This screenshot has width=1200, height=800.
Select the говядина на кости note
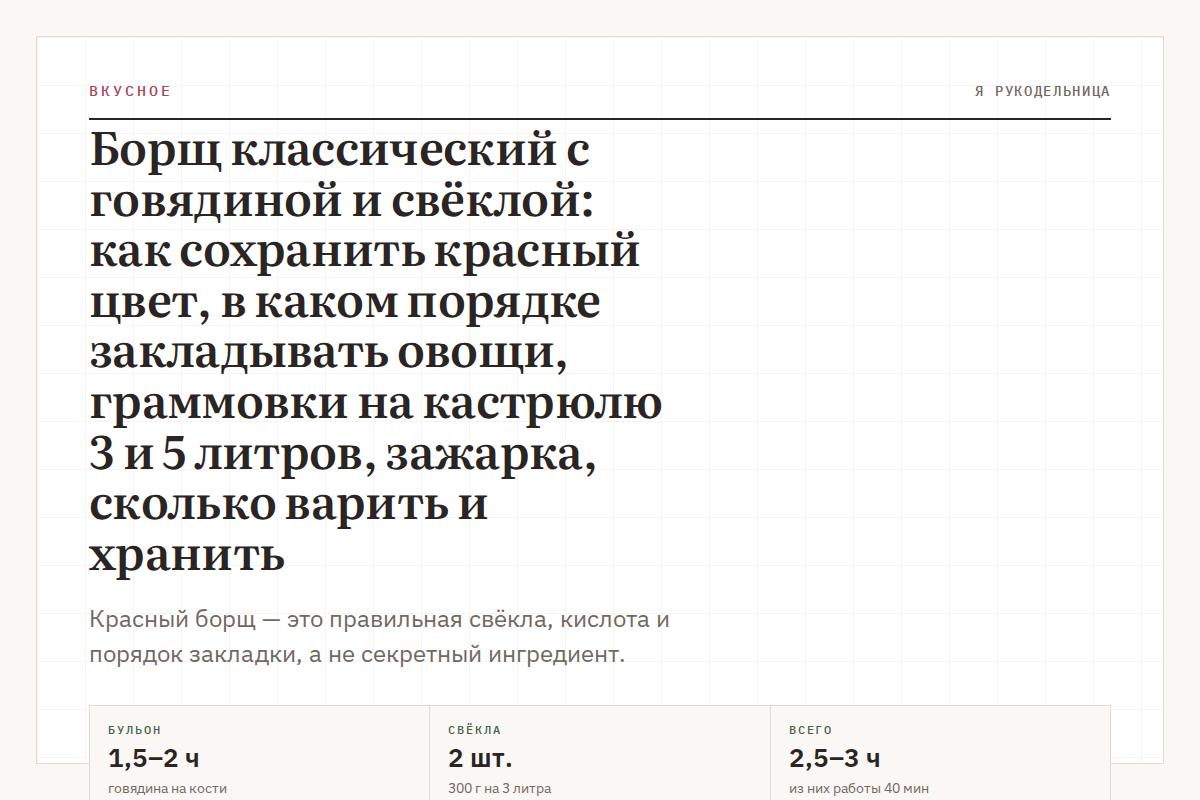167,788
